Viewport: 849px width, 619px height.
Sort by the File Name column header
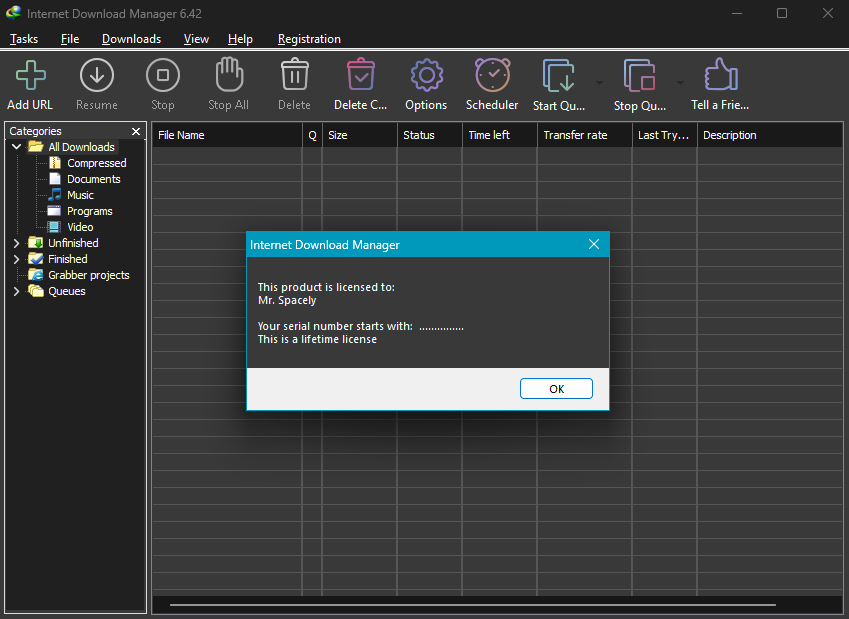(x=227, y=135)
